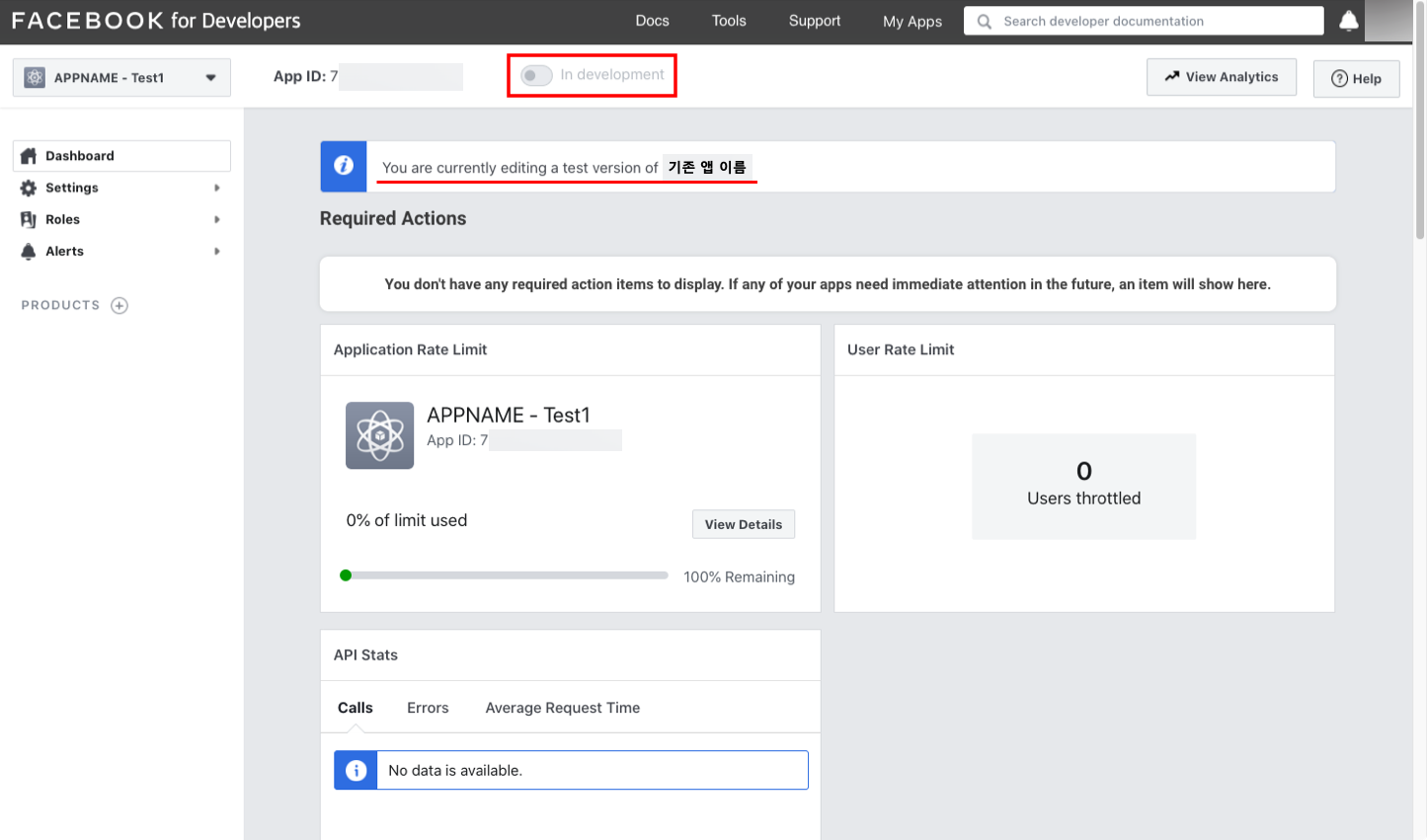Open the My Apps menu

(912, 21)
